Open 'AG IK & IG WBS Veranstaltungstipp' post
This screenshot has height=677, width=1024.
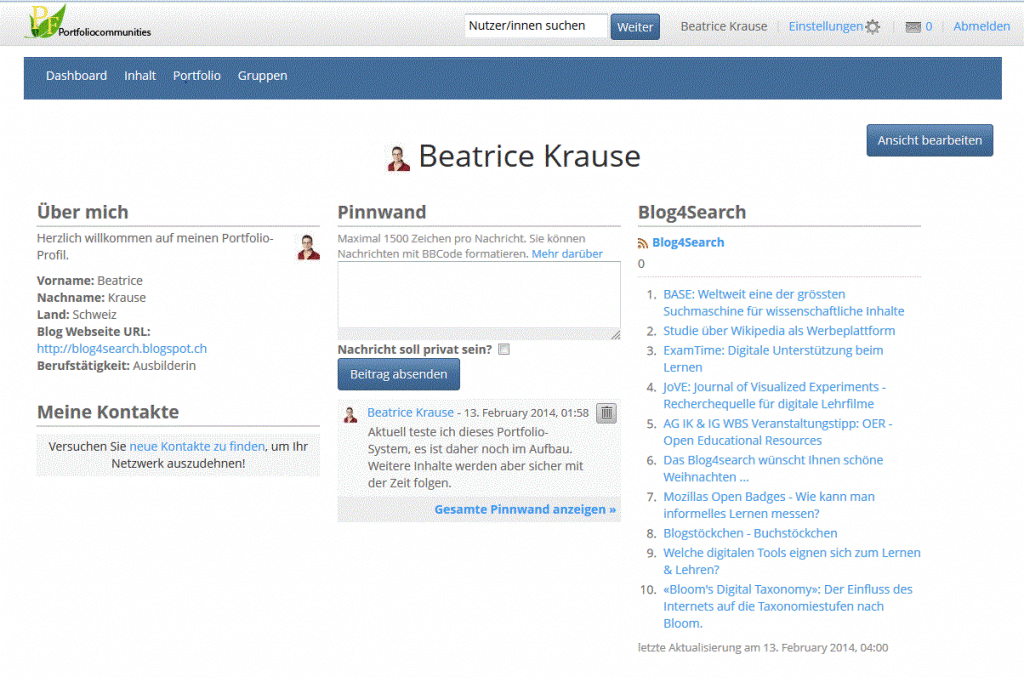(x=778, y=432)
